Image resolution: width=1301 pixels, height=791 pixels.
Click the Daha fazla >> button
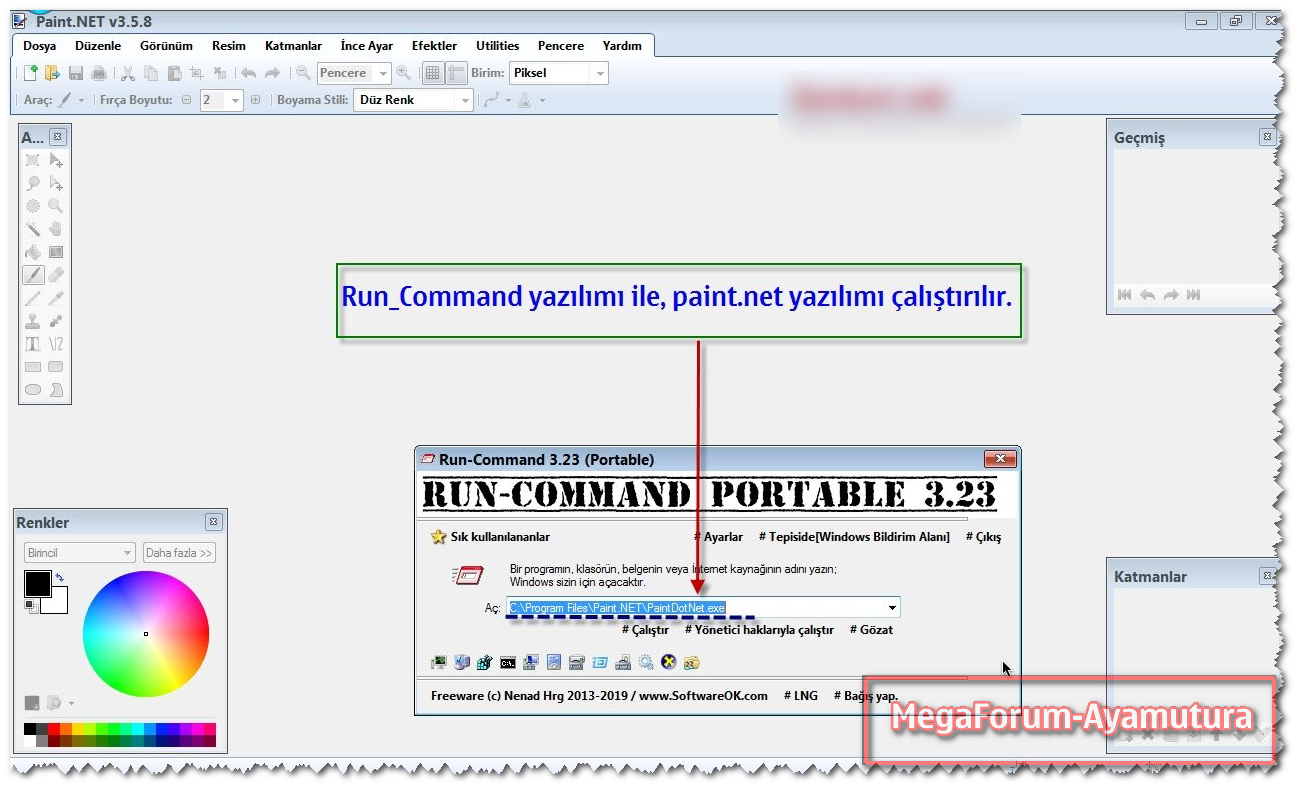coord(180,553)
